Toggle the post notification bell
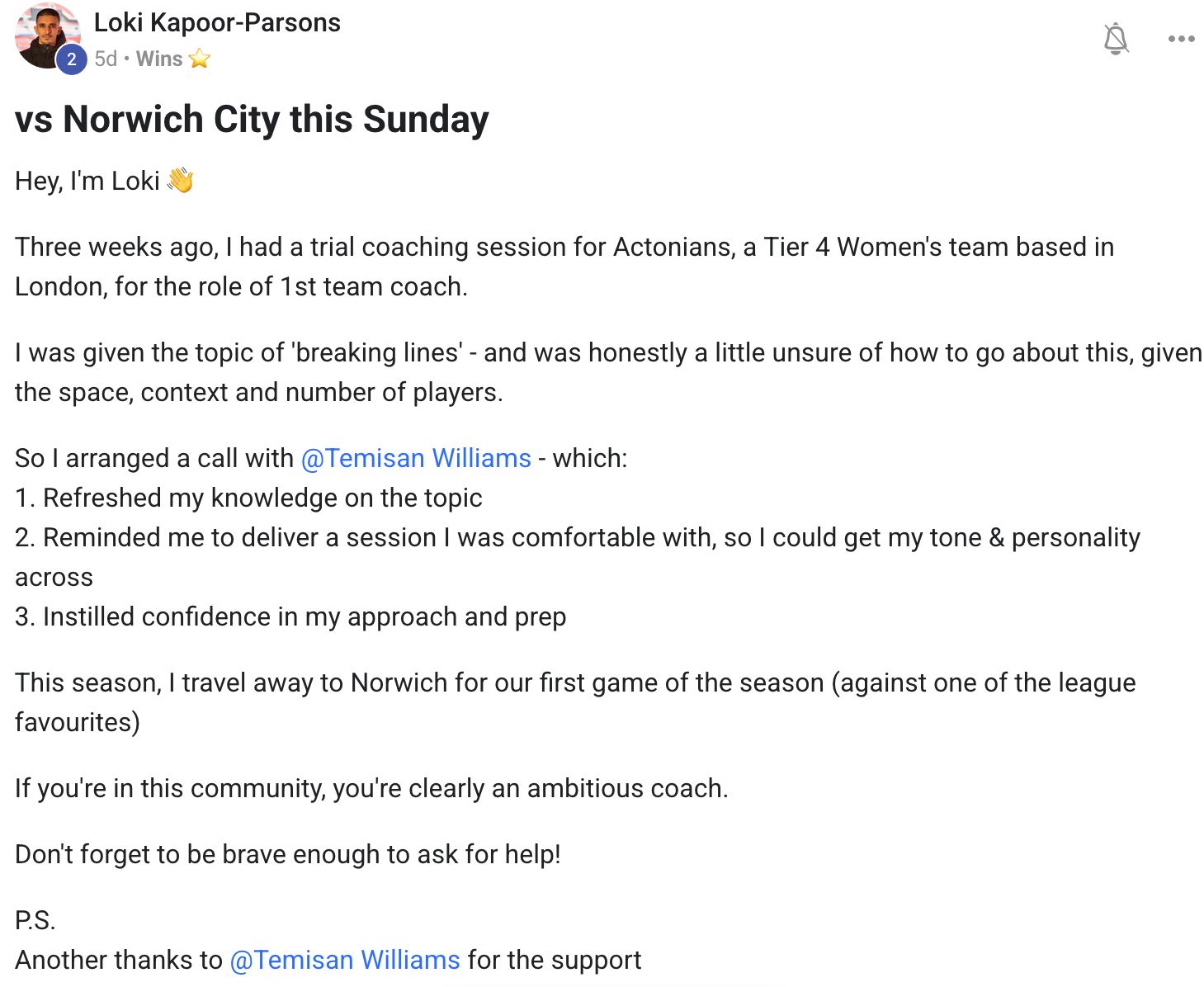 pyautogui.click(x=1115, y=39)
